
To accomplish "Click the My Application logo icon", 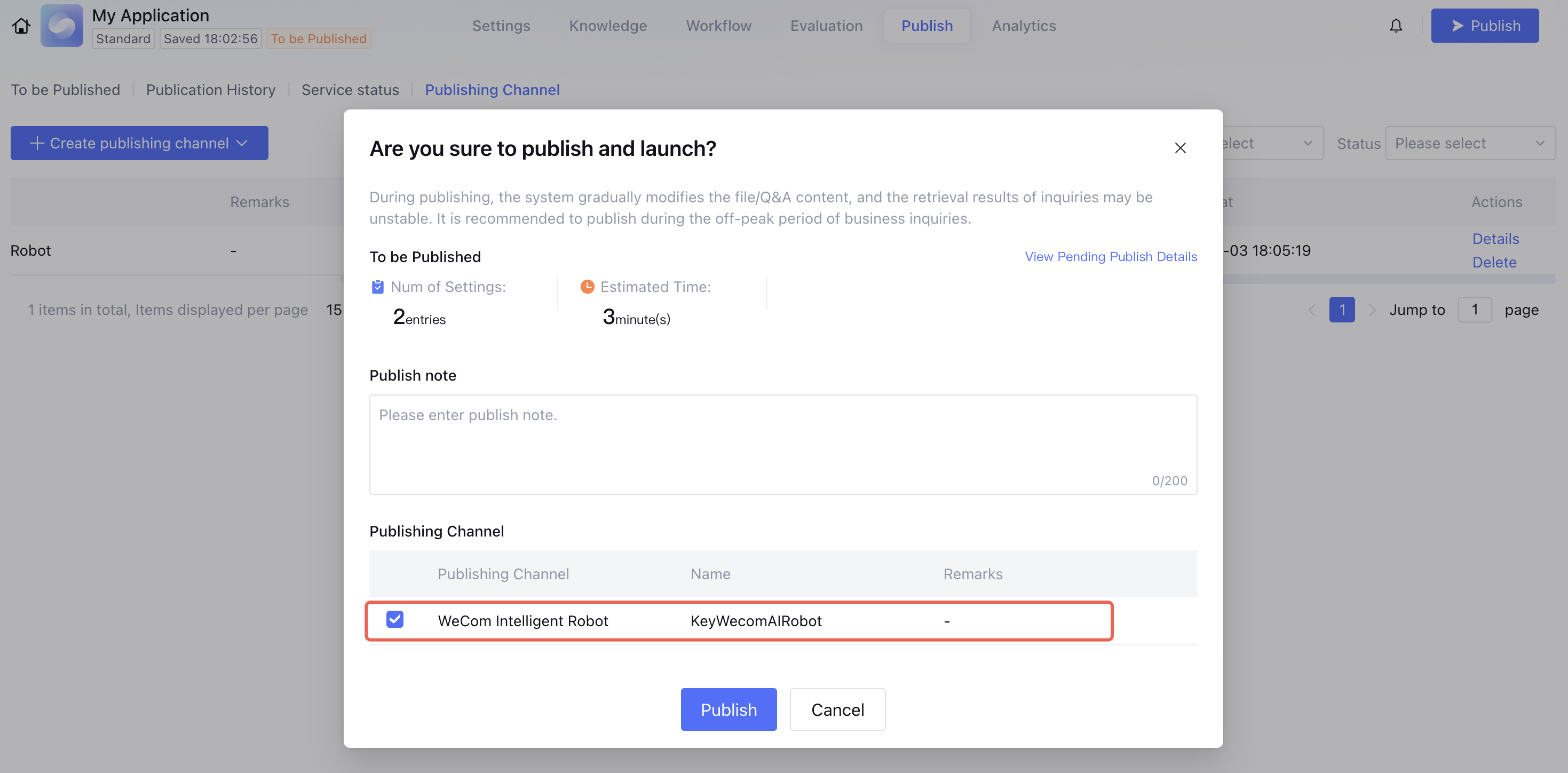I will pos(61,26).
